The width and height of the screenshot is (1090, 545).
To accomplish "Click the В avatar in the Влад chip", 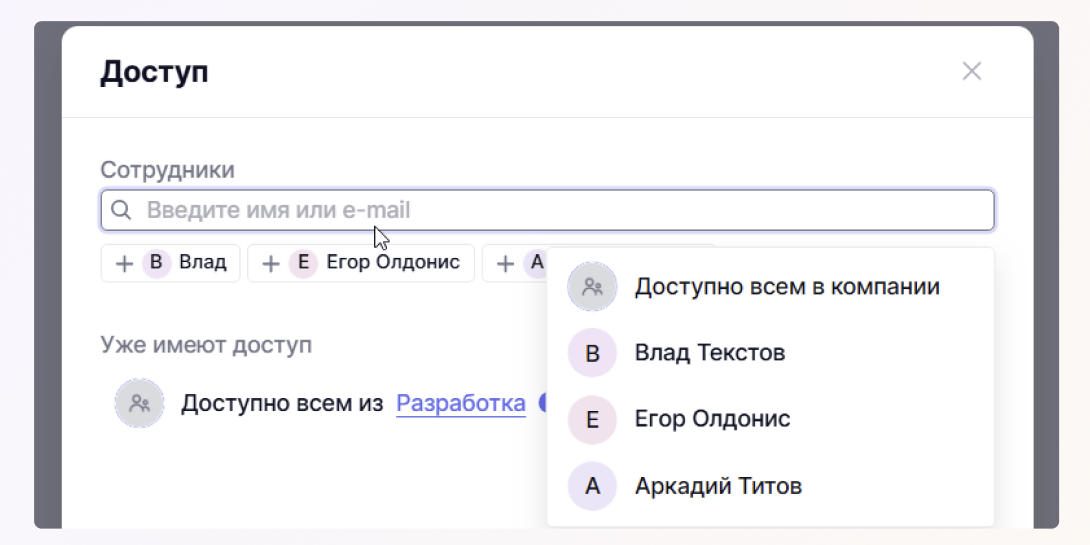I will 156,264.
